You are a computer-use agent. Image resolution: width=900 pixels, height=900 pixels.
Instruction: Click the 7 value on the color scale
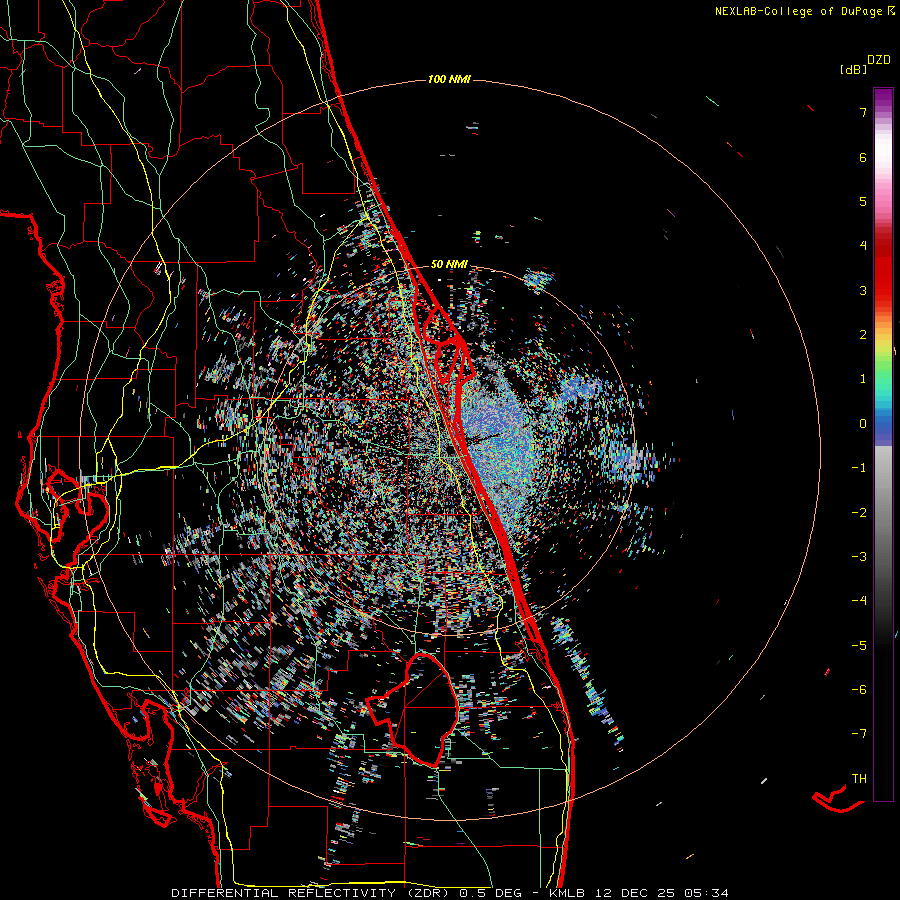point(863,112)
